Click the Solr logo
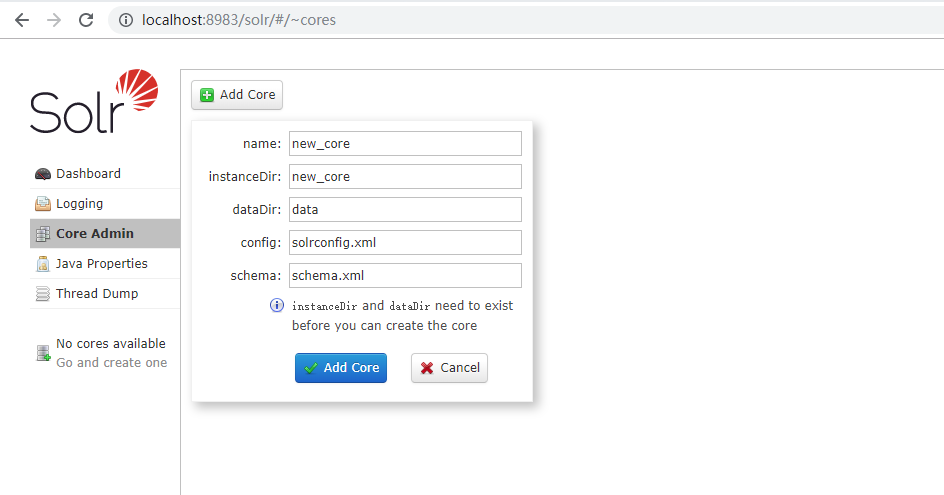 94,101
